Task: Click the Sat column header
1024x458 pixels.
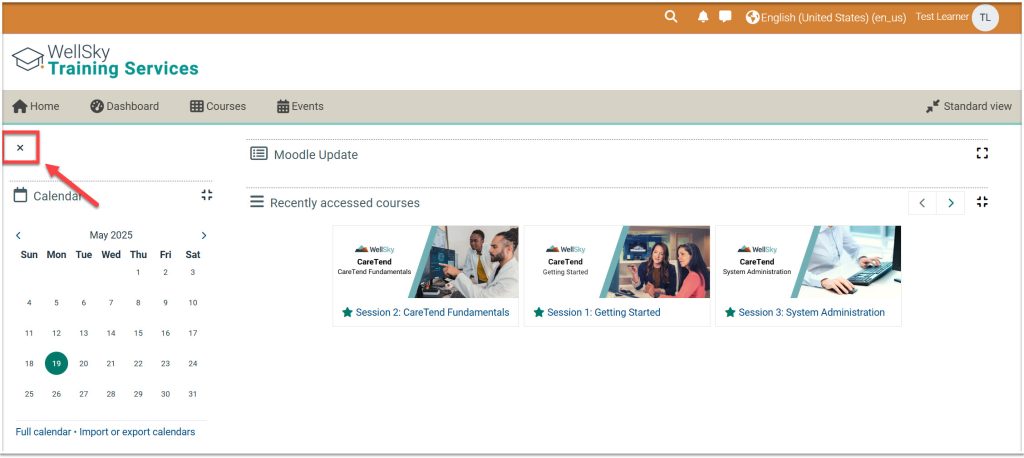Action: (193, 255)
